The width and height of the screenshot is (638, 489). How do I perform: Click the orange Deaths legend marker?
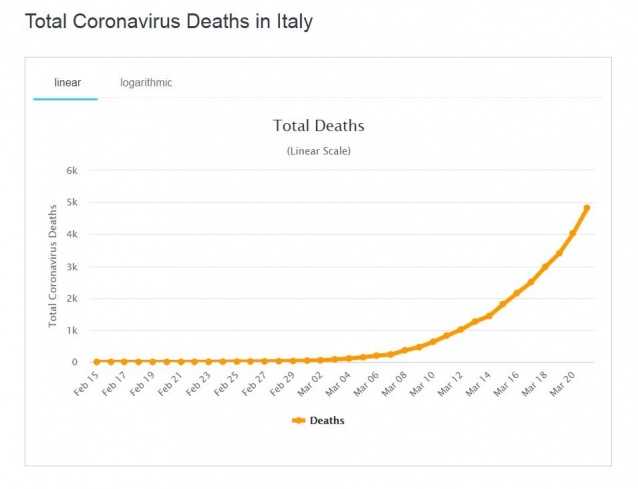coord(298,421)
